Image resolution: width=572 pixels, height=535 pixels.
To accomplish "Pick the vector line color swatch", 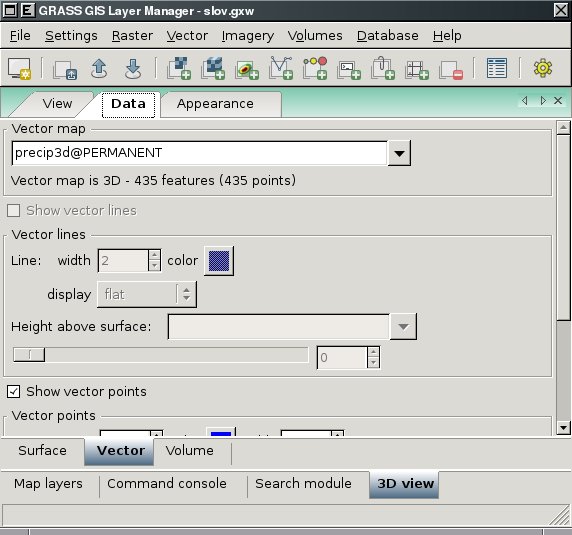I will 219,261.
